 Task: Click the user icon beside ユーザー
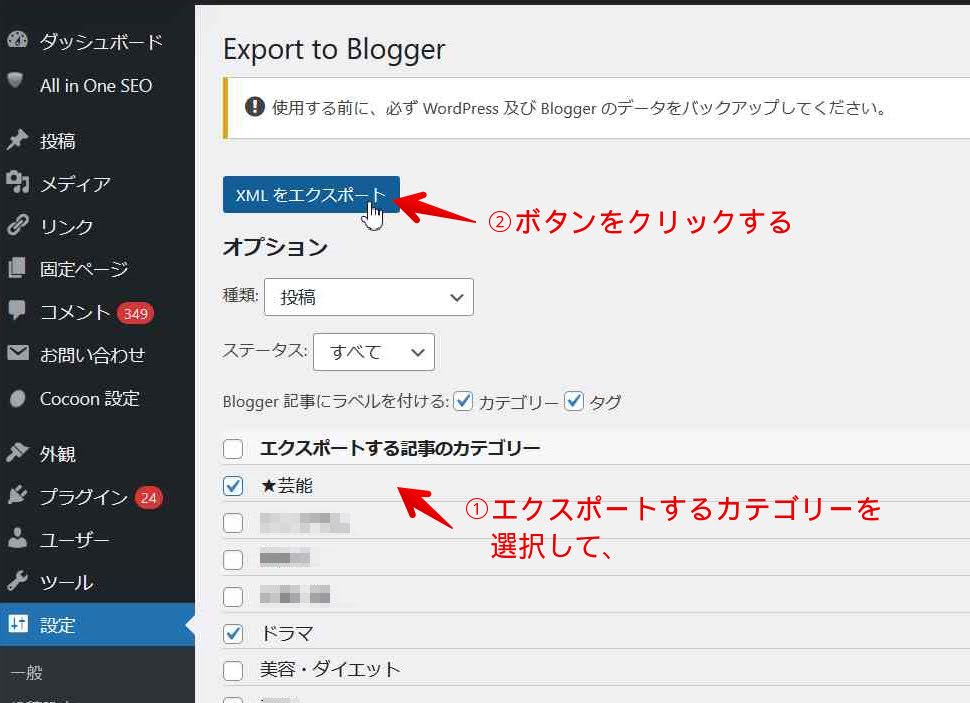coord(17,538)
